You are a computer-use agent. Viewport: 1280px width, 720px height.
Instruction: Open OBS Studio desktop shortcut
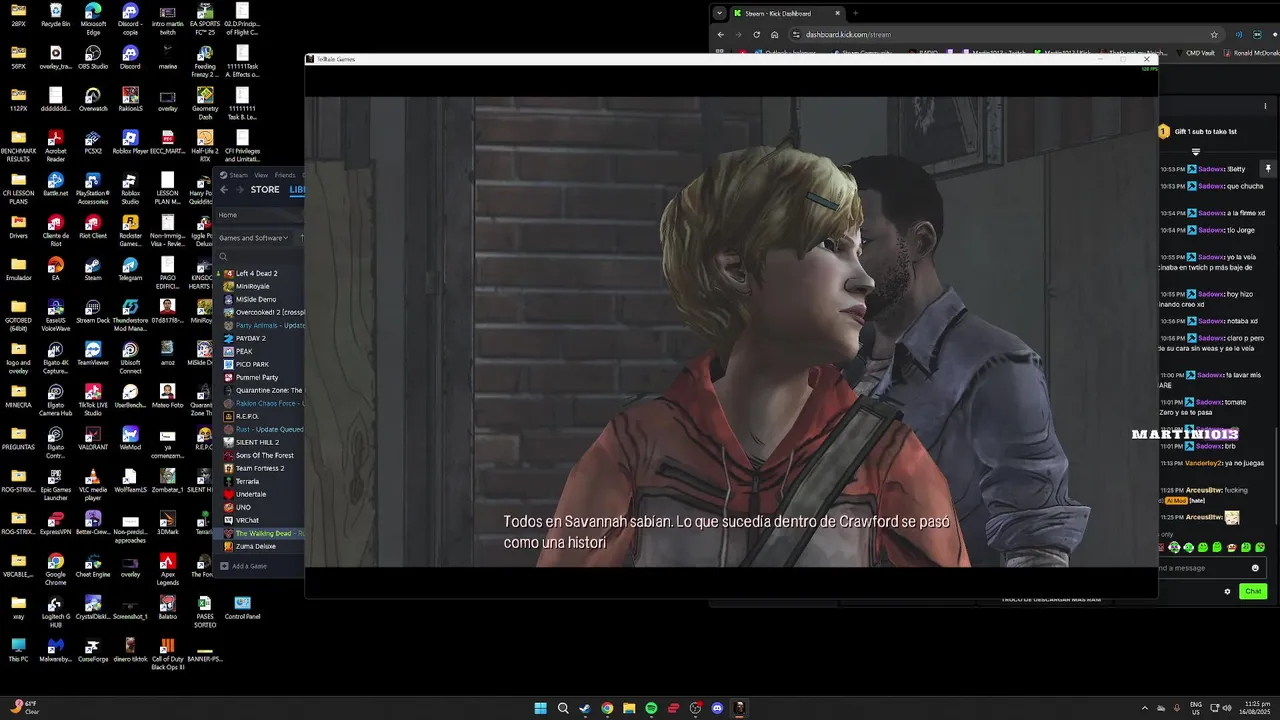click(x=93, y=56)
